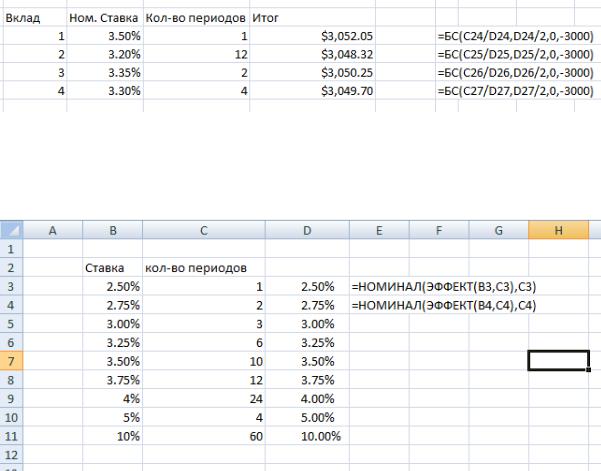Viewport: 601px width, 471px height.
Task: Click cell B11 with 10%
Action: click(x=112, y=436)
